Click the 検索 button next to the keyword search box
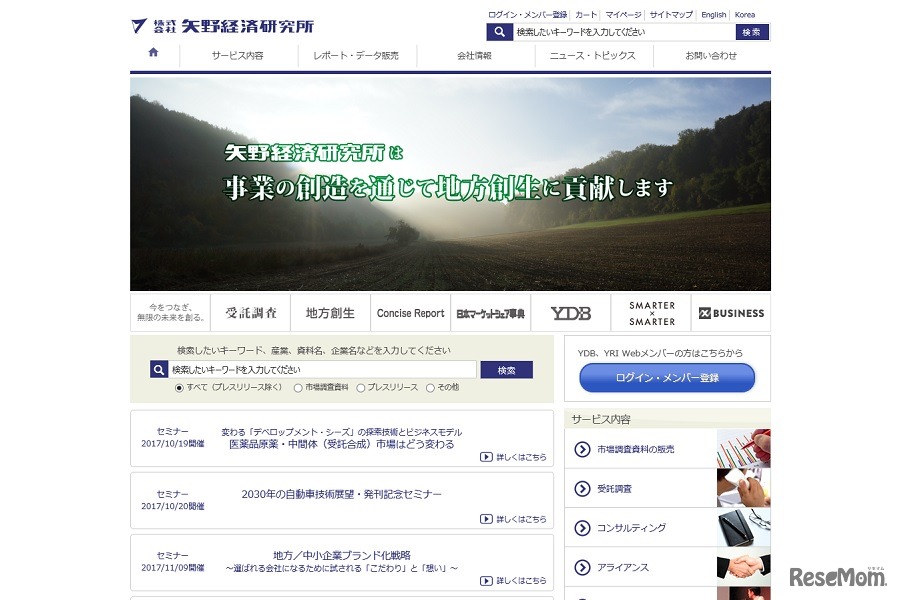900x600 pixels. click(x=506, y=369)
